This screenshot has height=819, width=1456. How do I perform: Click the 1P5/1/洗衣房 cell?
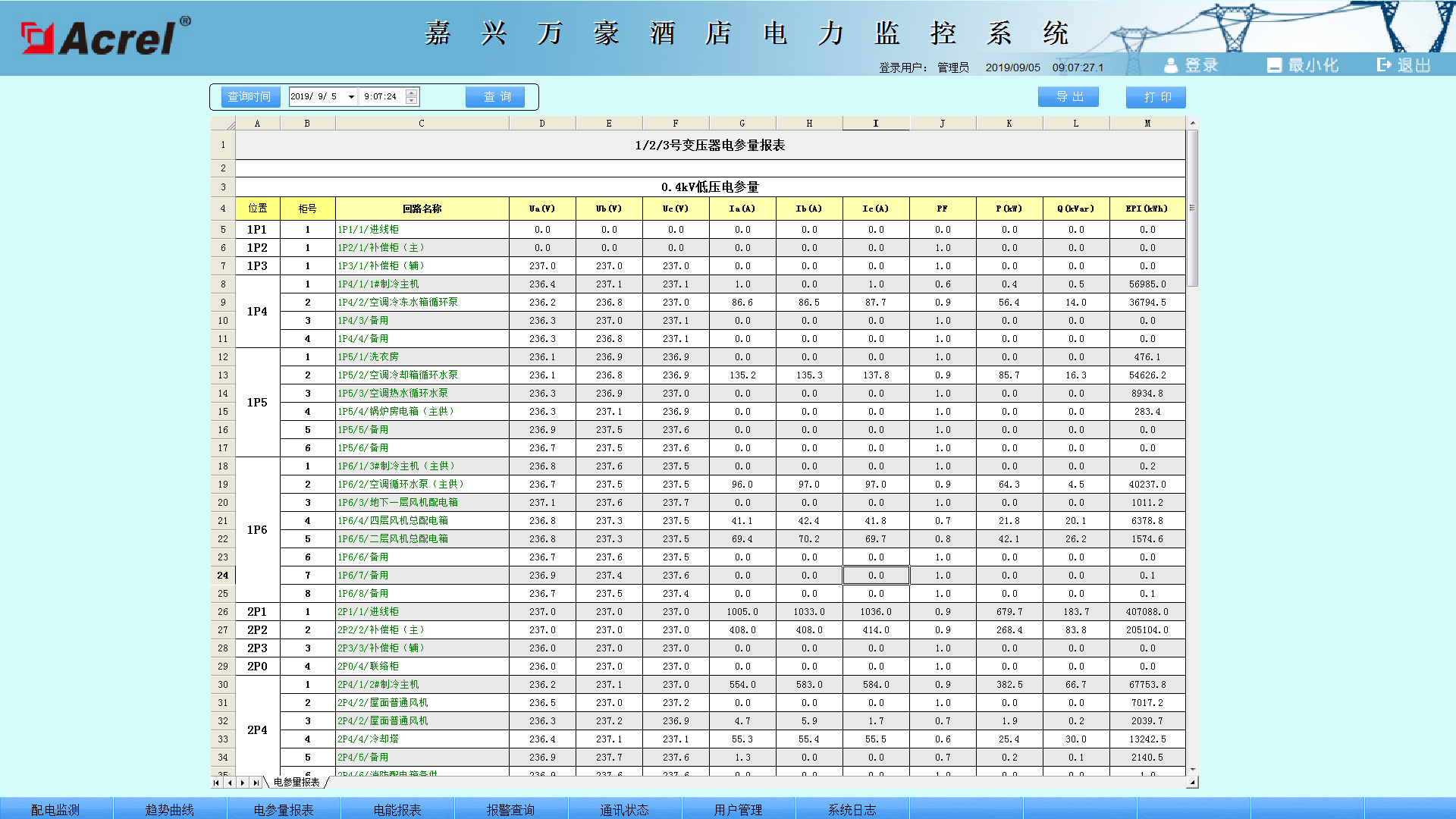tap(422, 357)
